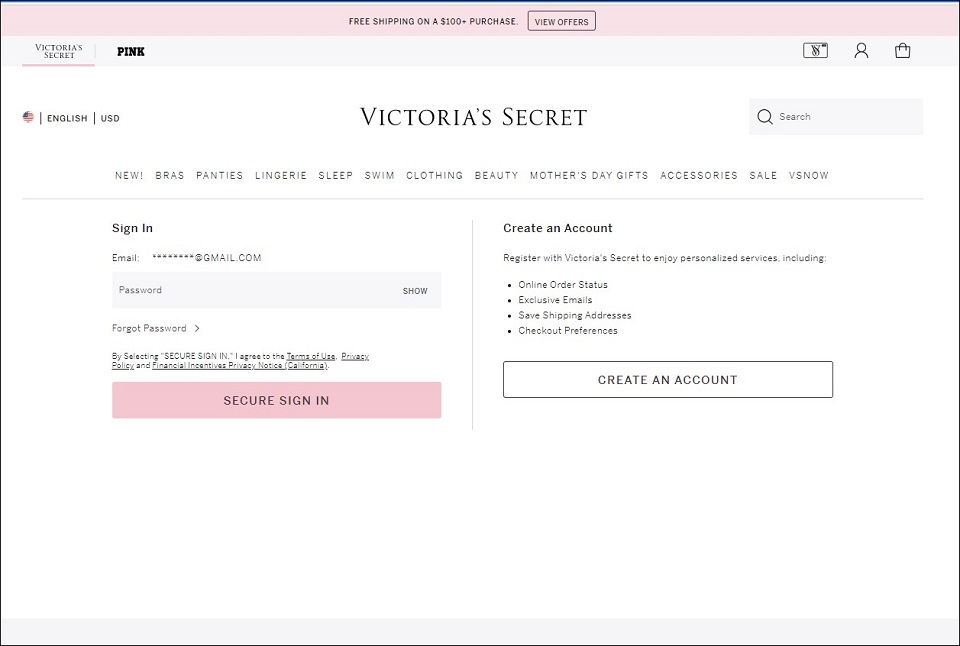Image resolution: width=960 pixels, height=646 pixels.
Task: Change the ENGLISH language setting
Action: pos(67,118)
